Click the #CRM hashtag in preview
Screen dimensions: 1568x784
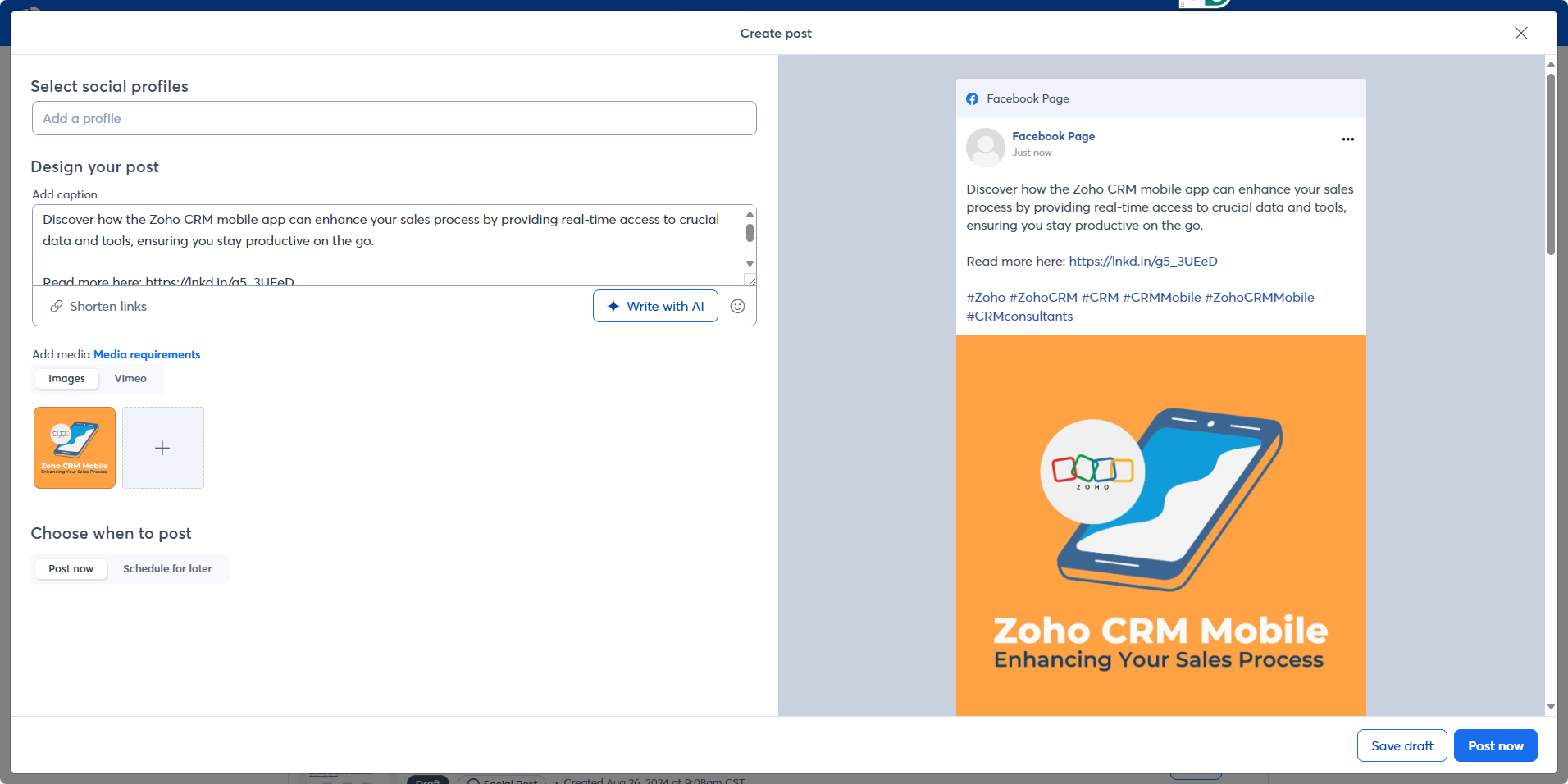point(1100,297)
